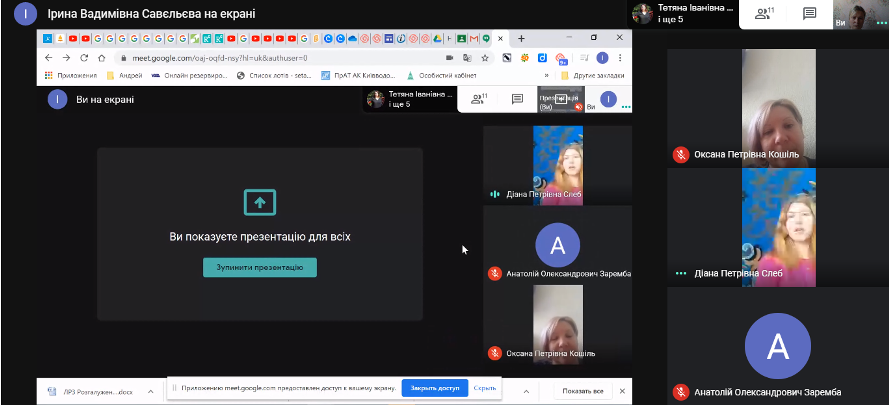This screenshot has width=889, height=405.
Task: Expand the ЛР3 docx download chevron
Action: 151,391
